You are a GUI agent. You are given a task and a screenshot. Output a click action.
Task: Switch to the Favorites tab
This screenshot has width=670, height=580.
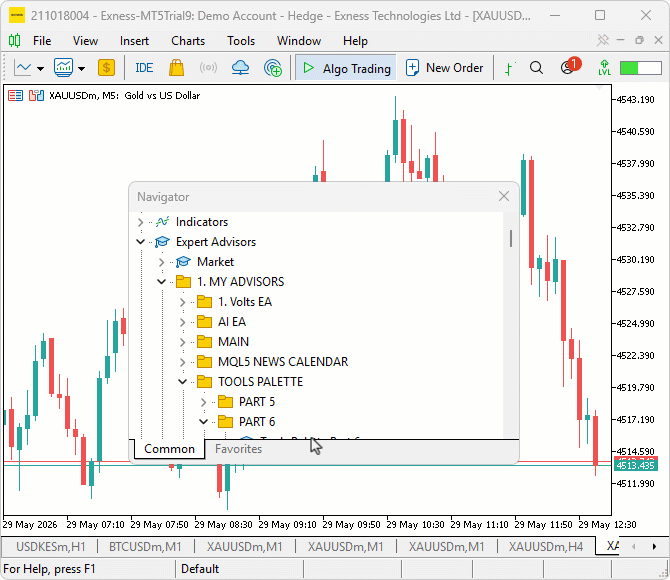pyautogui.click(x=238, y=449)
